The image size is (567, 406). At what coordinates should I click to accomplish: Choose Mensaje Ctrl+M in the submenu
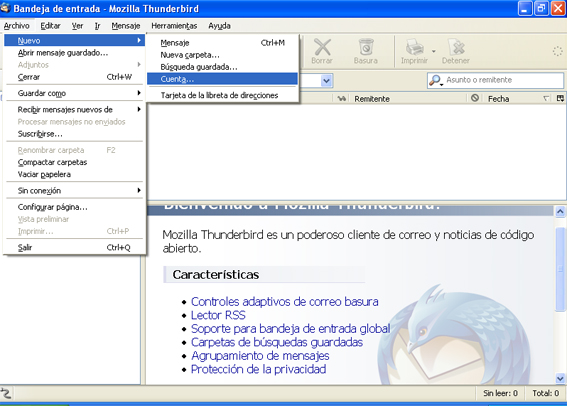click(x=222, y=43)
